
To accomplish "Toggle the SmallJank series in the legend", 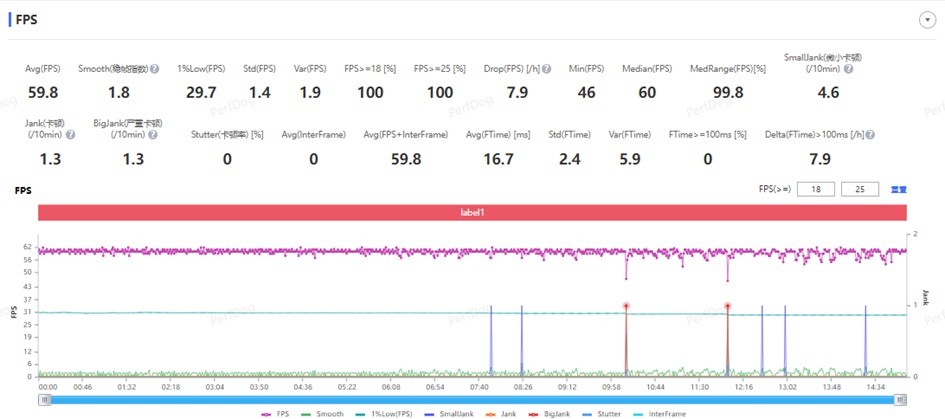I will [449, 414].
